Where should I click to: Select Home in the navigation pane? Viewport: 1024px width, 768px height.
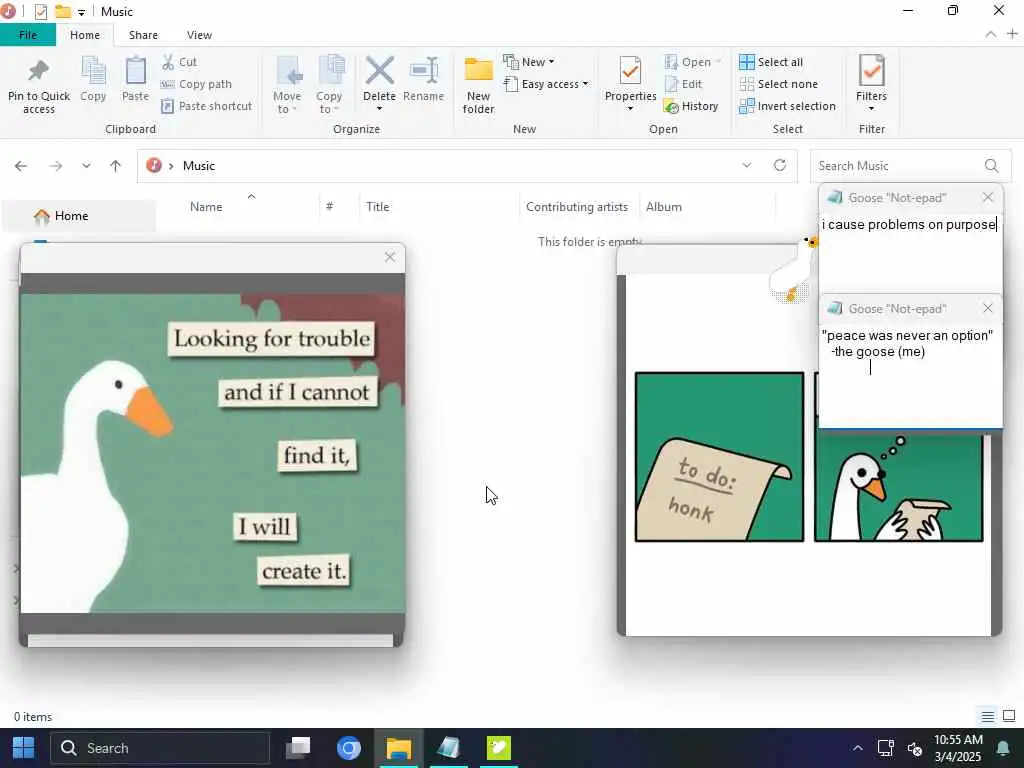(78, 216)
